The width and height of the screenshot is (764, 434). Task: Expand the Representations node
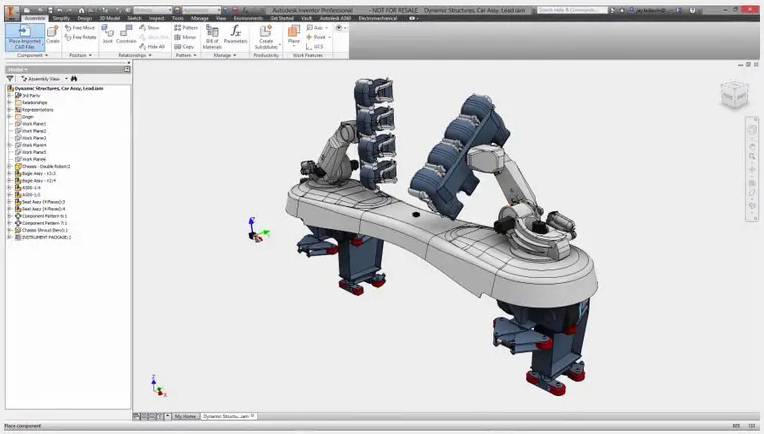point(9,109)
